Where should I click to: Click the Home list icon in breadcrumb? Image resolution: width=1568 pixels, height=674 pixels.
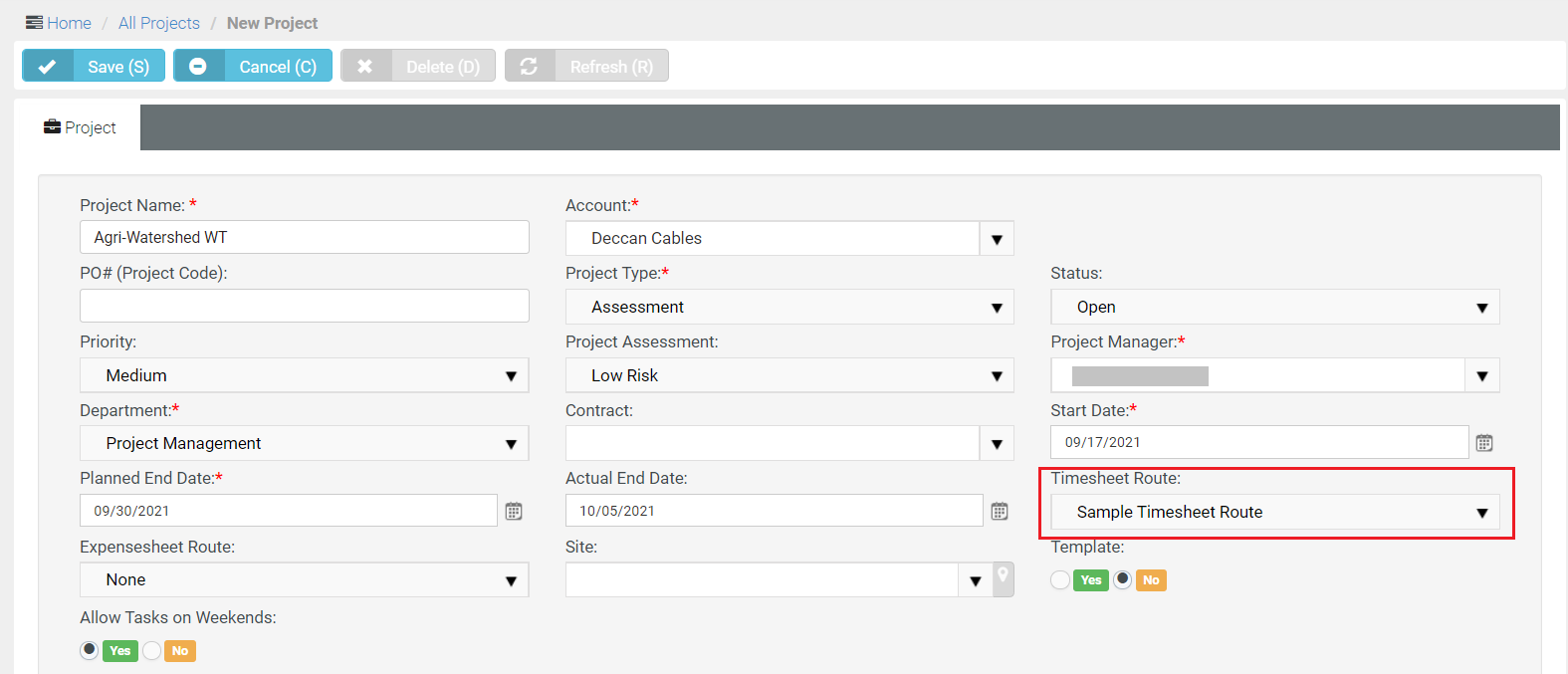click(35, 23)
